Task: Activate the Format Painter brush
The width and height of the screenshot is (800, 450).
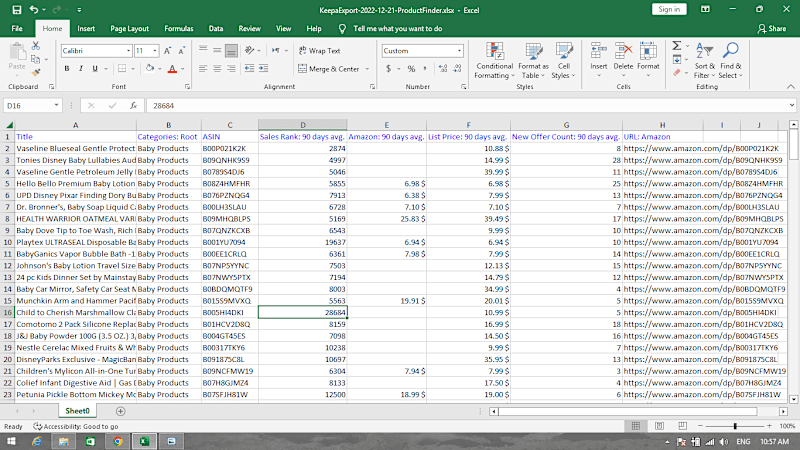Action: click(36, 72)
